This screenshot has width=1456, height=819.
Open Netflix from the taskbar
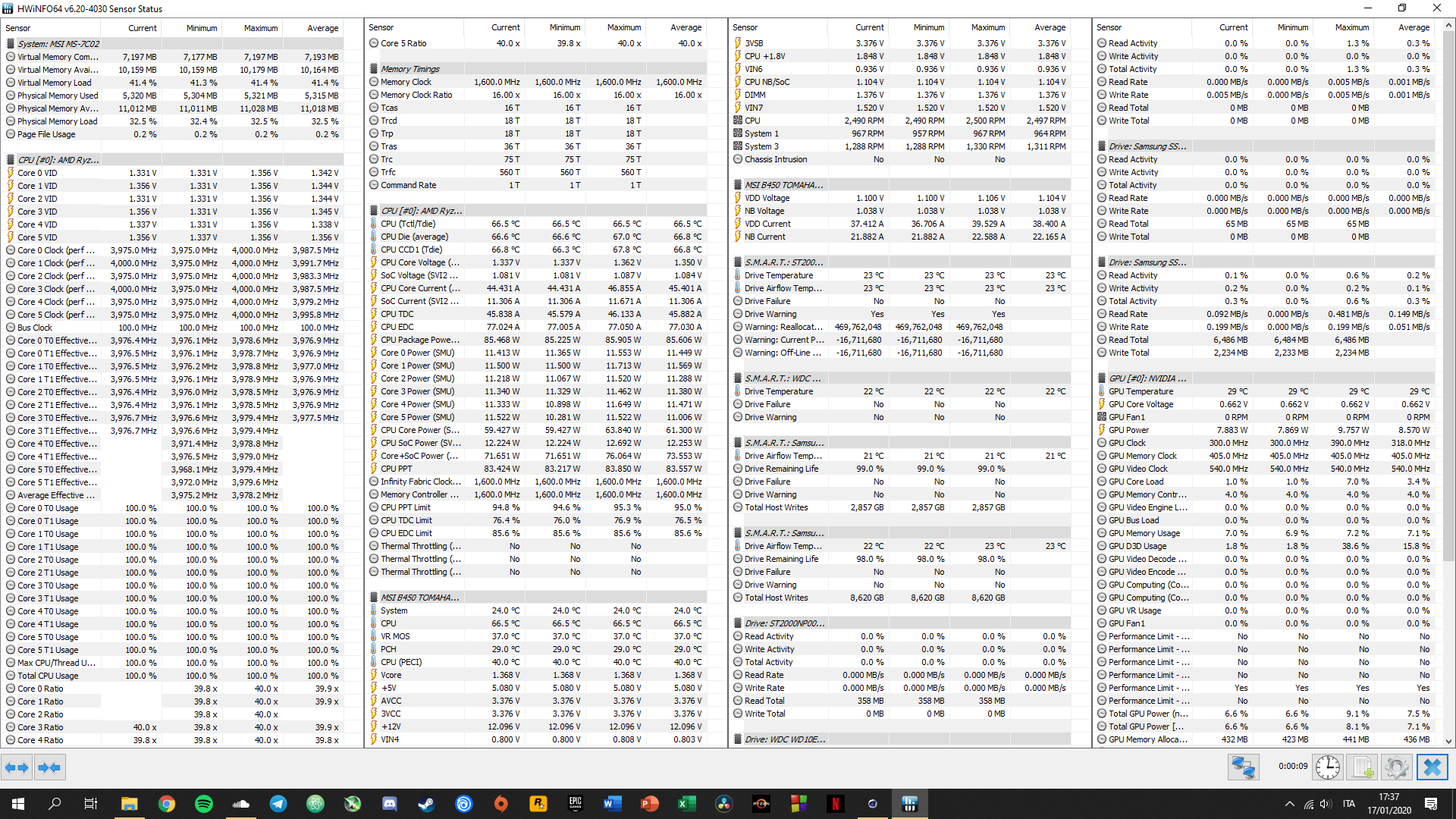(x=835, y=804)
